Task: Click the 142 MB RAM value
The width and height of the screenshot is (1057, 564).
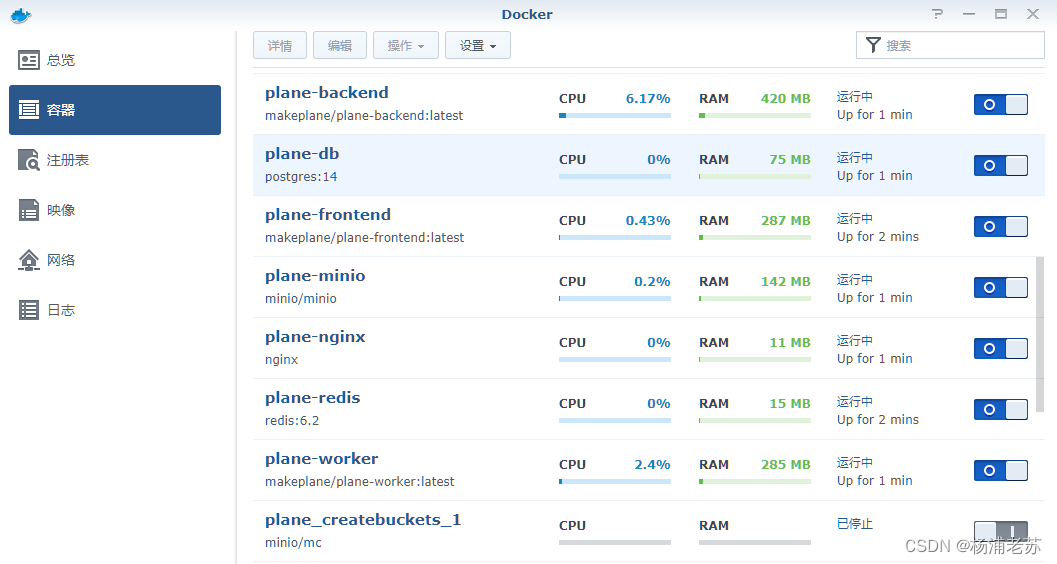Action: click(x=785, y=281)
